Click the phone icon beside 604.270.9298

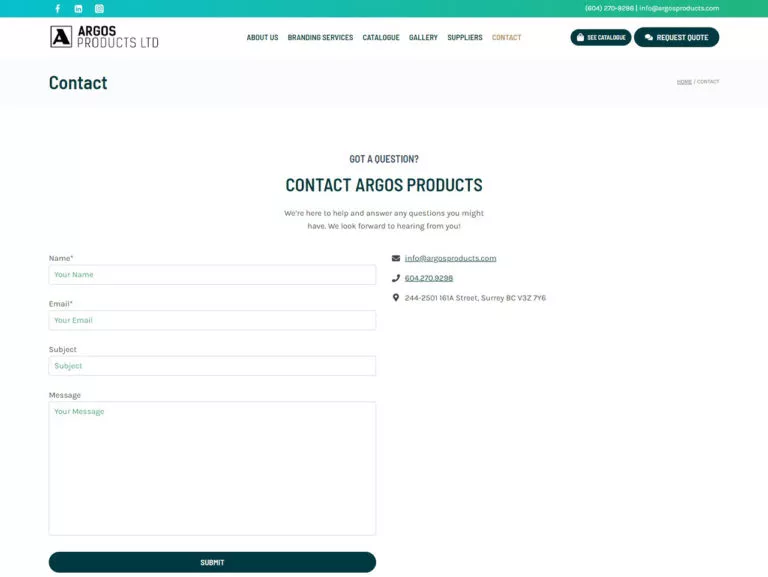click(x=396, y=278)
